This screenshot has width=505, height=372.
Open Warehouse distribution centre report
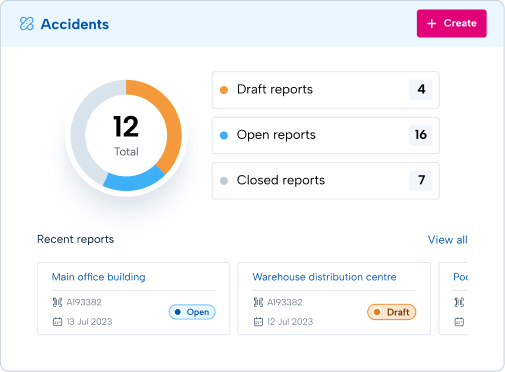tap(324, 277)
